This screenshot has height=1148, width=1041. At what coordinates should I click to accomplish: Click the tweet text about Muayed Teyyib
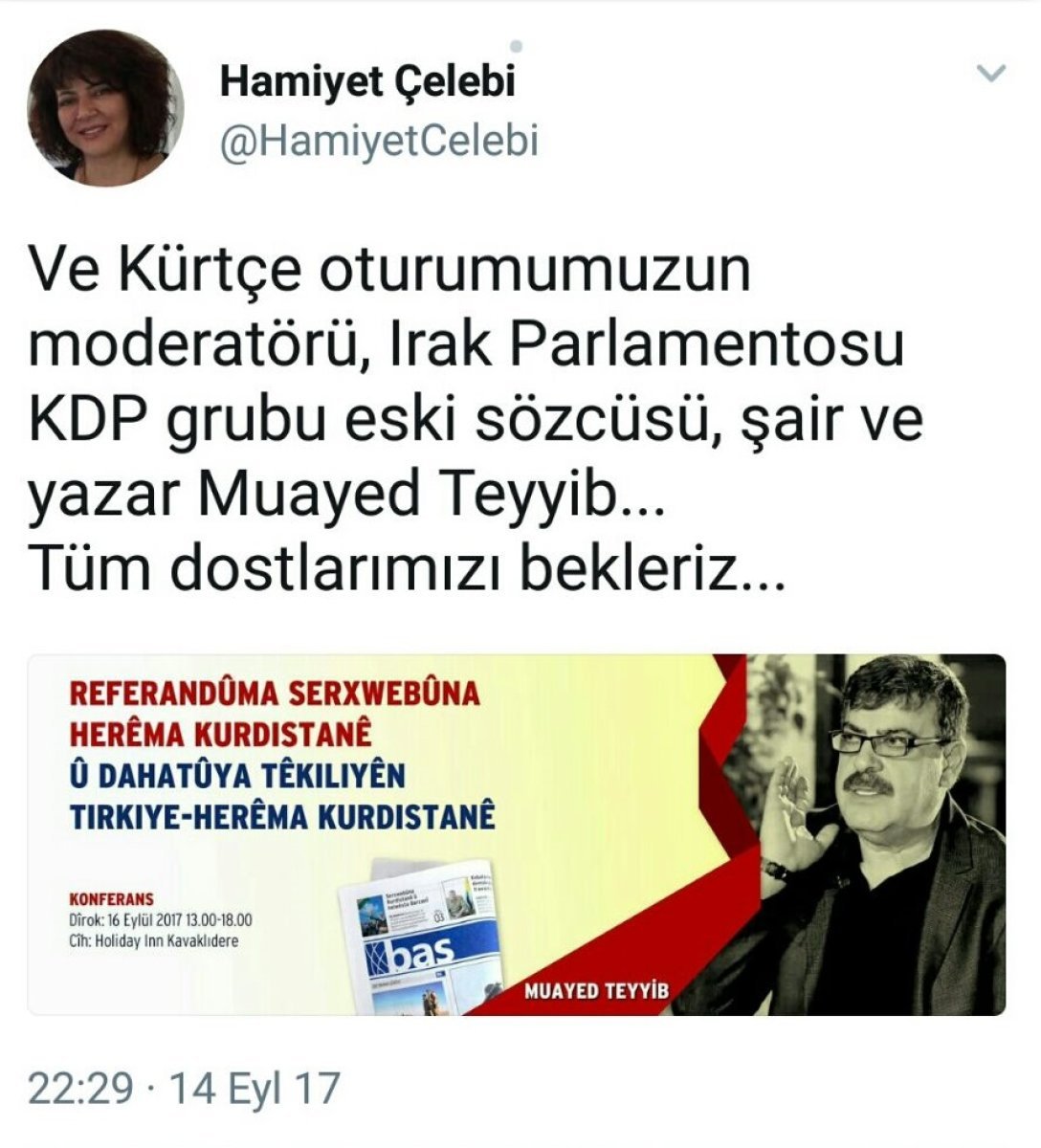[x=476, y=419]
